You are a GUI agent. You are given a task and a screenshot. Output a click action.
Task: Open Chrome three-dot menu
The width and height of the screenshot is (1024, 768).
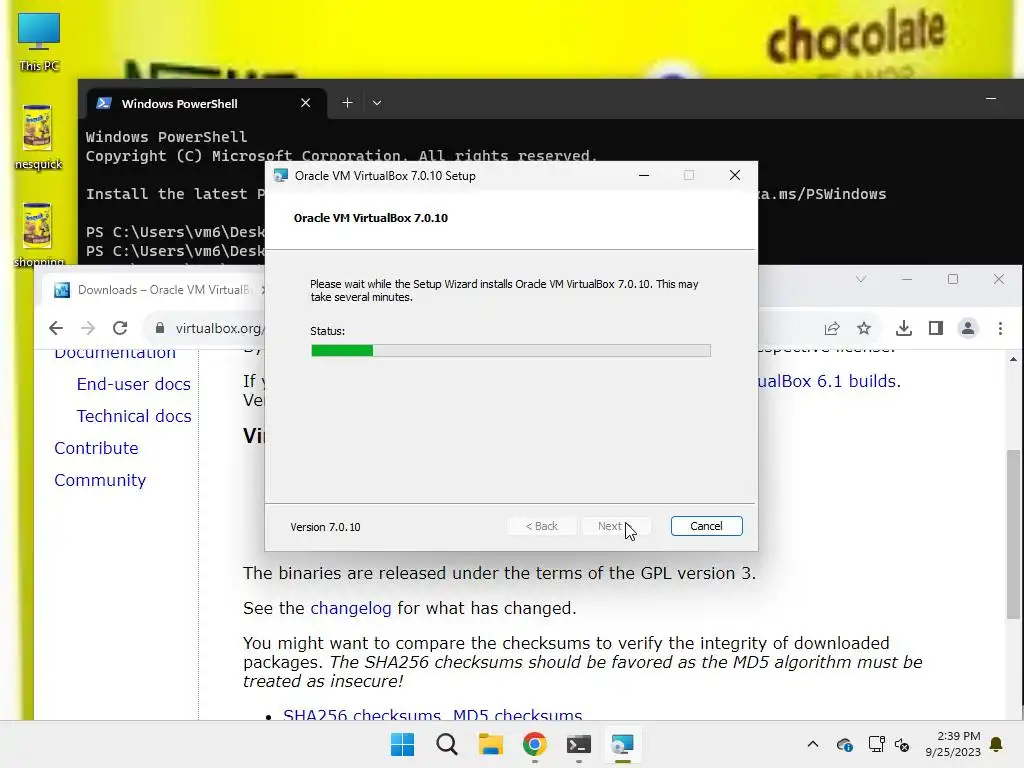(1000, 328)
